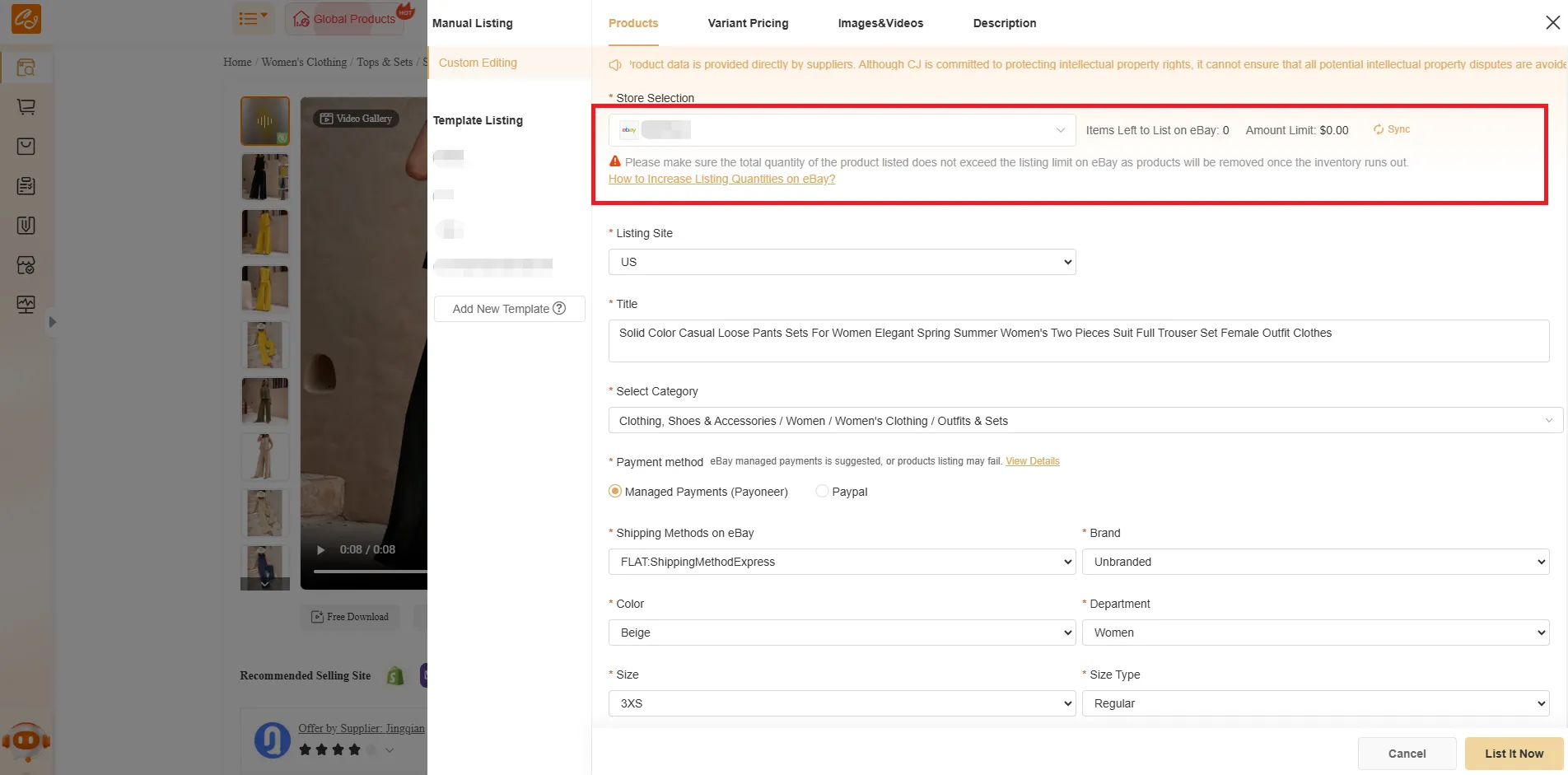Click the help icon beside Add New Template
Screen dimensions: 1568x775
(x=559, y=308)
